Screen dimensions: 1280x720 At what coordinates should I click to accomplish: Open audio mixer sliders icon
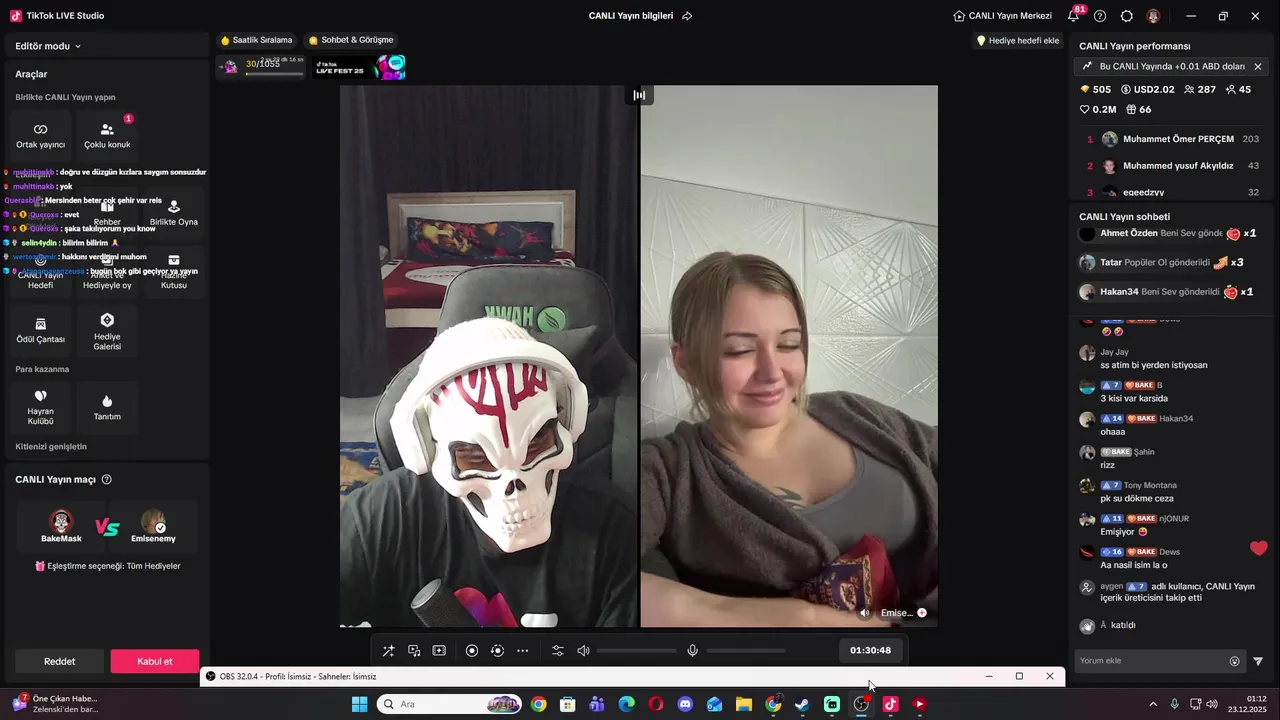(x=558, y=651)
